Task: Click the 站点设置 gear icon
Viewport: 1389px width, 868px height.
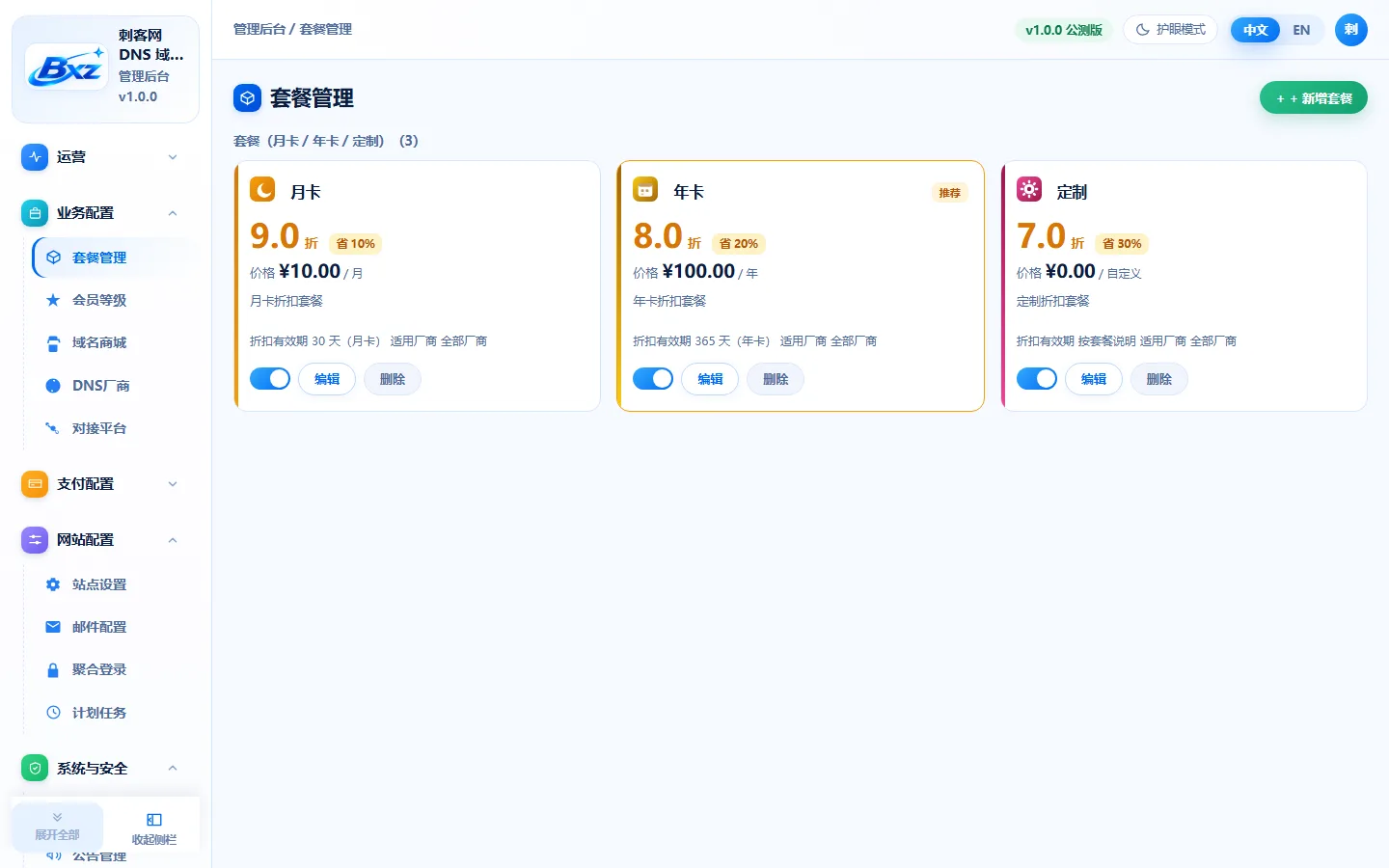Action: coord(53,584)
